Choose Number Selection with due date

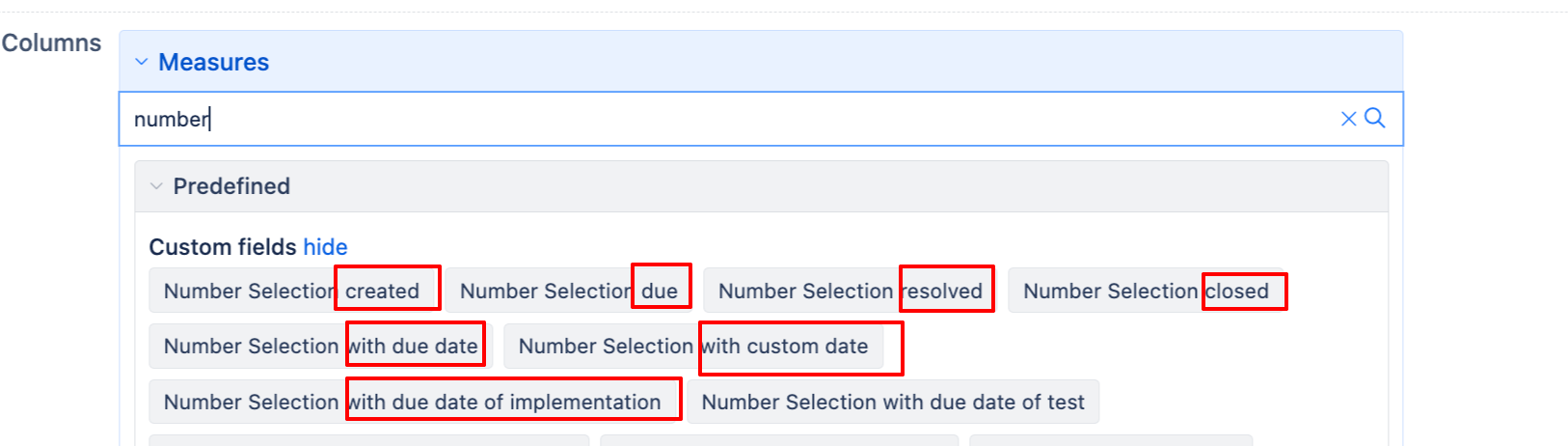tap(320, 346)
